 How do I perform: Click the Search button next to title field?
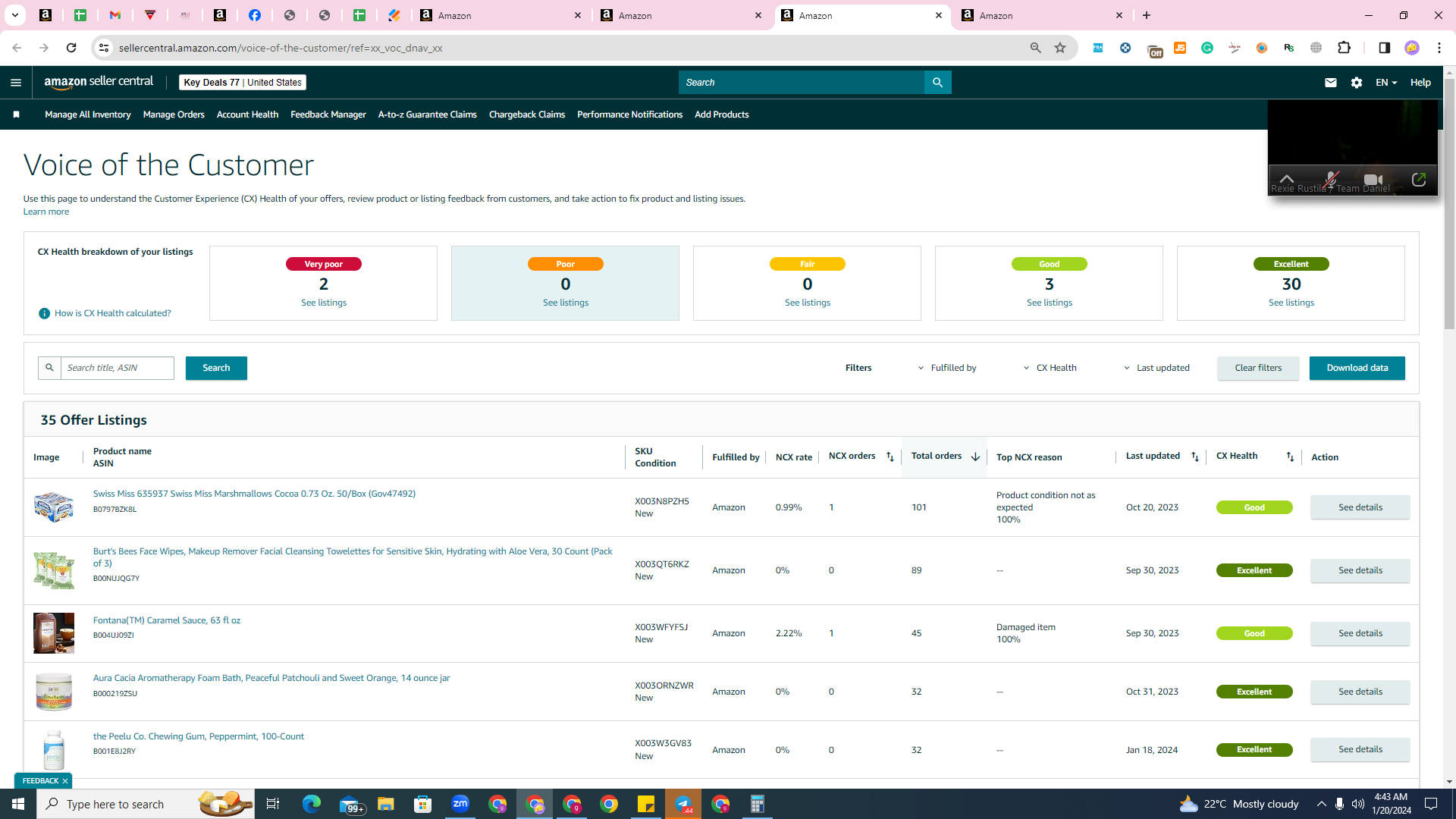[216, 368]
